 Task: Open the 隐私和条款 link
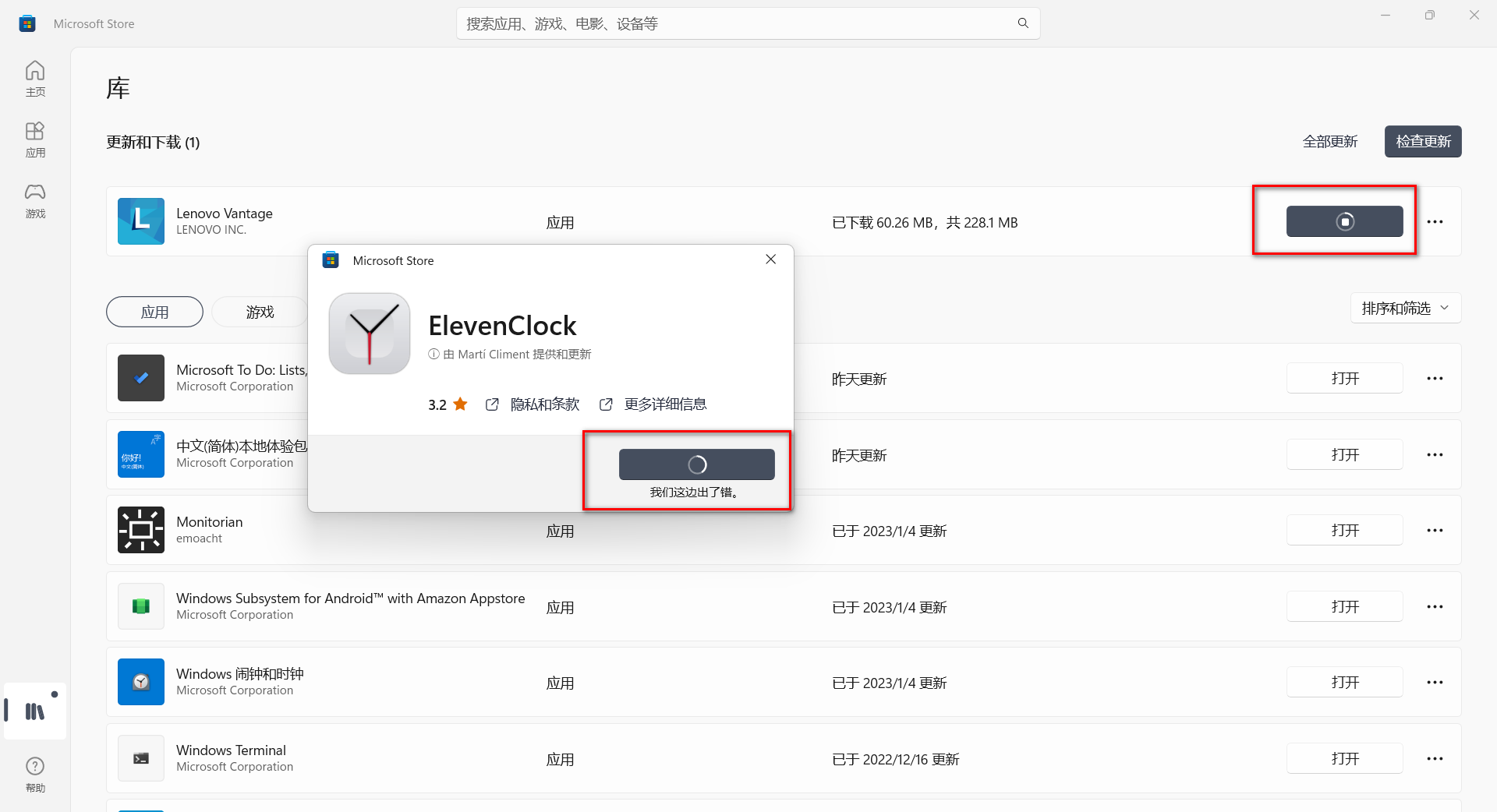tap(543, 404)
